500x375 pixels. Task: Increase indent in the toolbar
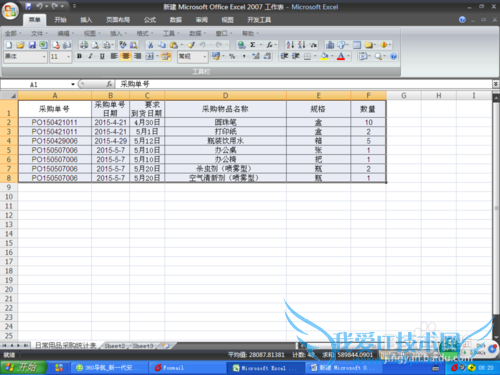(x=296, y=56)
